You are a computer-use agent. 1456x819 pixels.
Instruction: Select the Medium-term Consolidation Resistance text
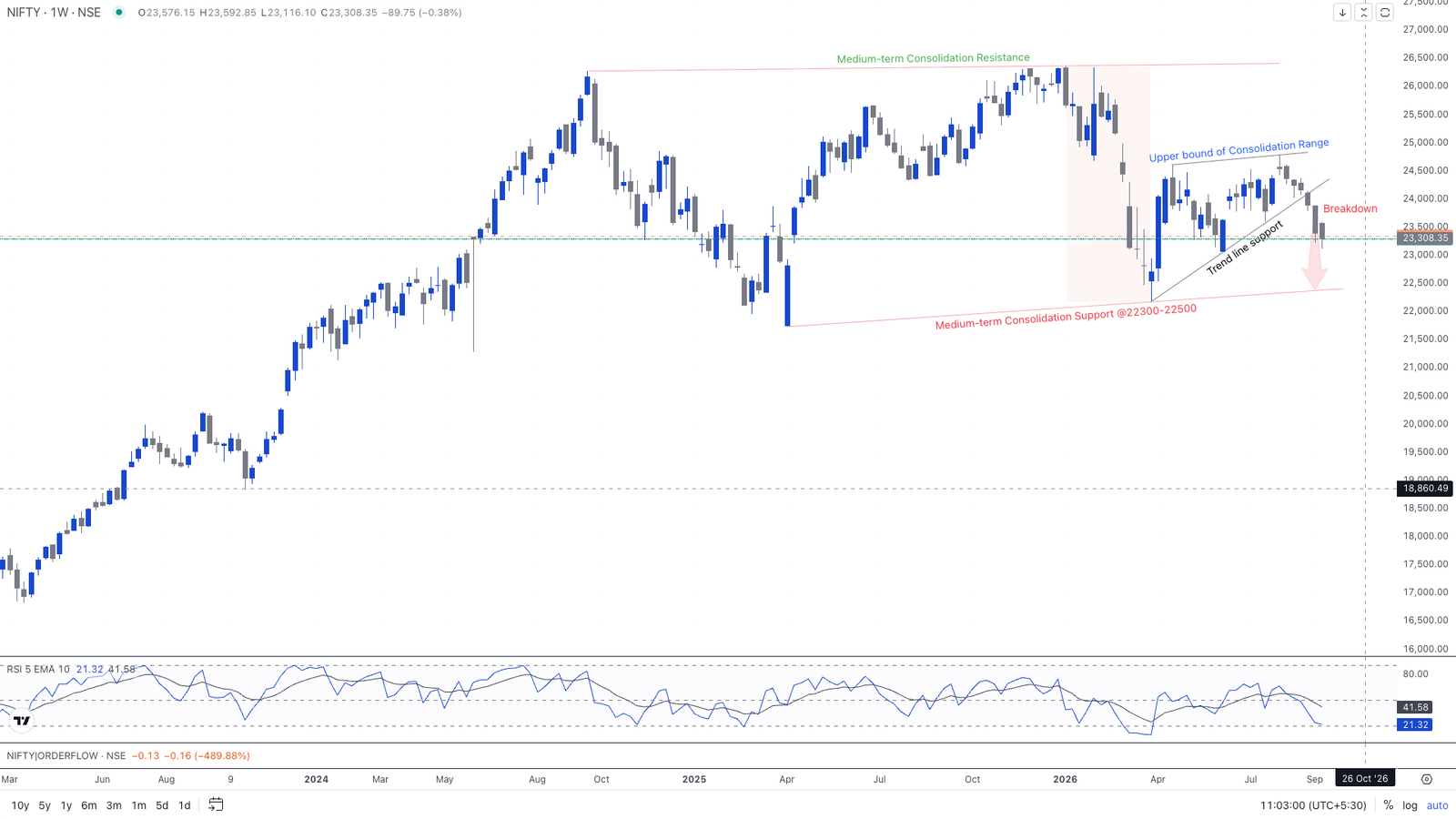click(934, 58)
